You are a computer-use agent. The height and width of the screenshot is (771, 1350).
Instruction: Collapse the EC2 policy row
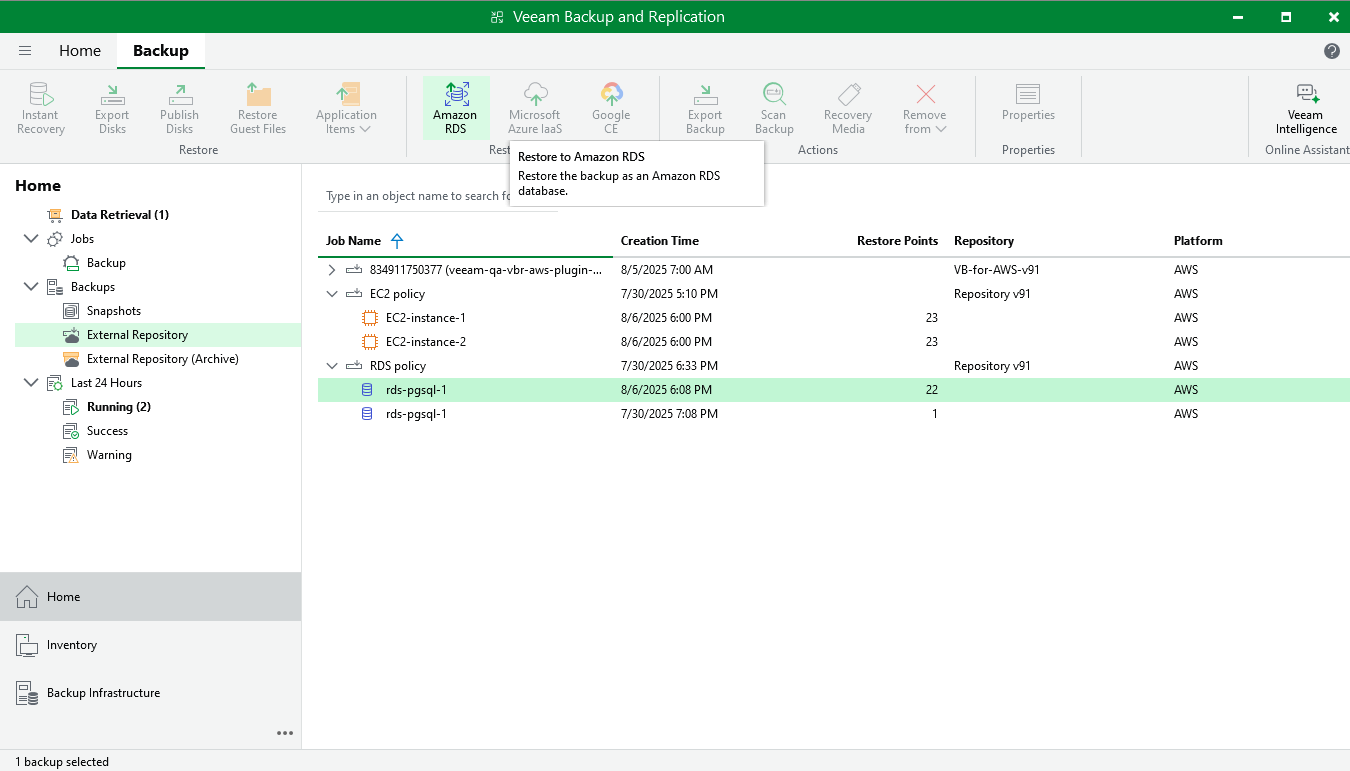coord(332,294)
